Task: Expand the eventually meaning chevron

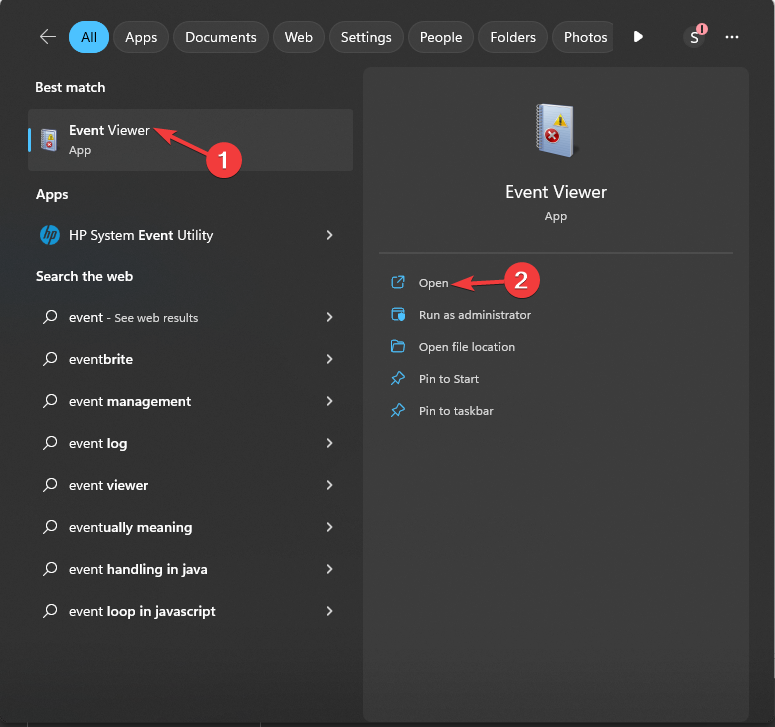Action: tap(329, 527)
